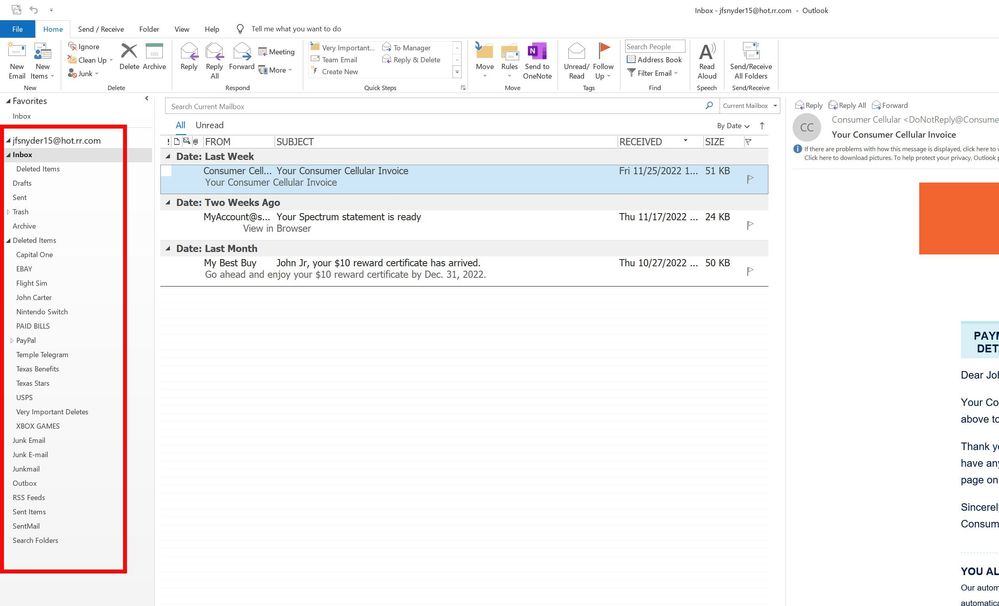Click Reply All in the ribbon
This screenshot has height=606, width=999.
(x=214, y=61)
